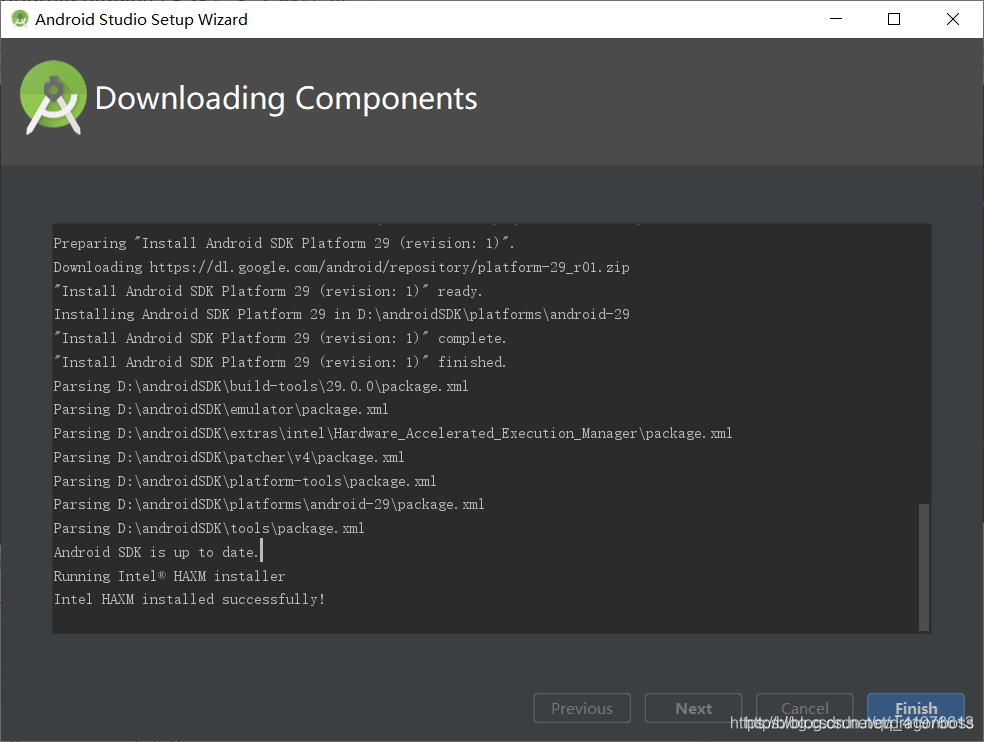Click the Downloading platform-29_r01.zip URL line
Screen dimensions: 984x742
pos(341,267)
